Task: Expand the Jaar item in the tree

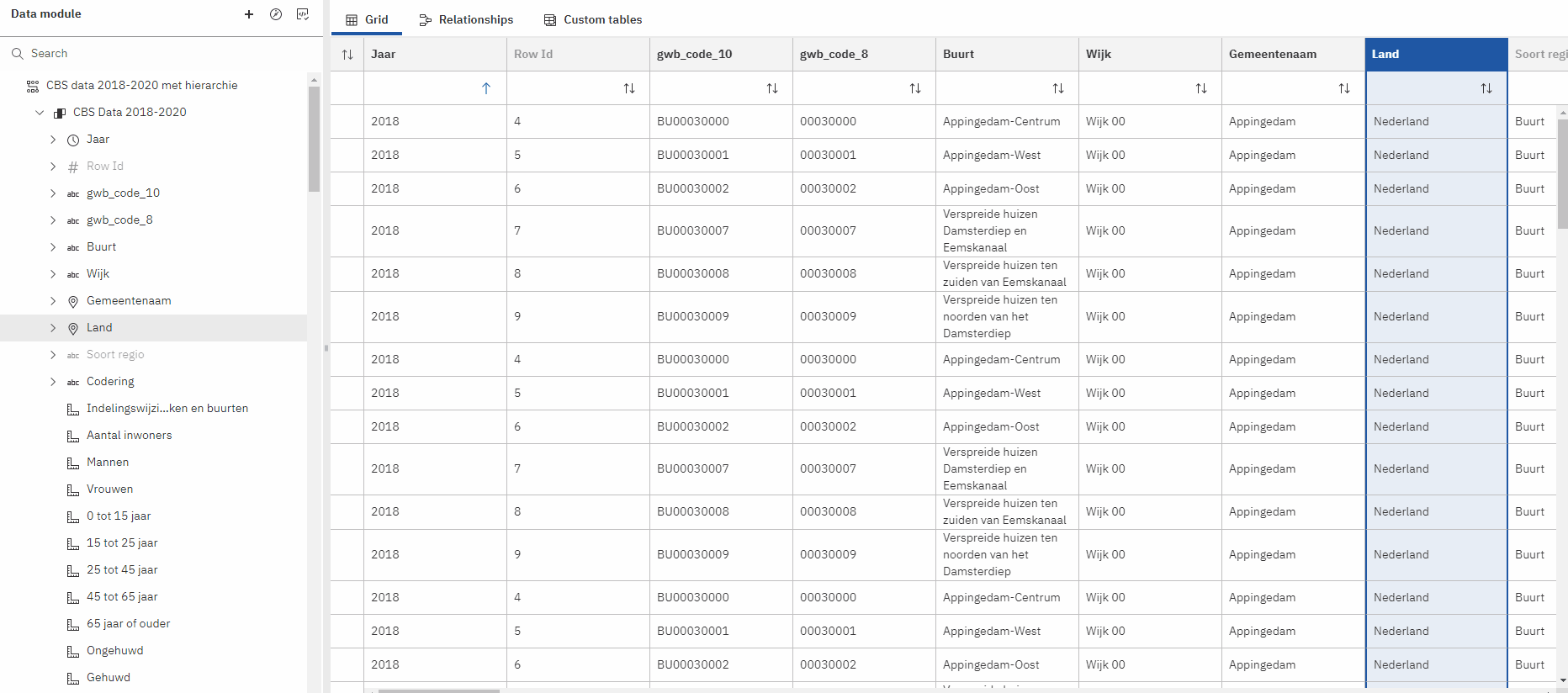Action: click(x=53, y=140)
